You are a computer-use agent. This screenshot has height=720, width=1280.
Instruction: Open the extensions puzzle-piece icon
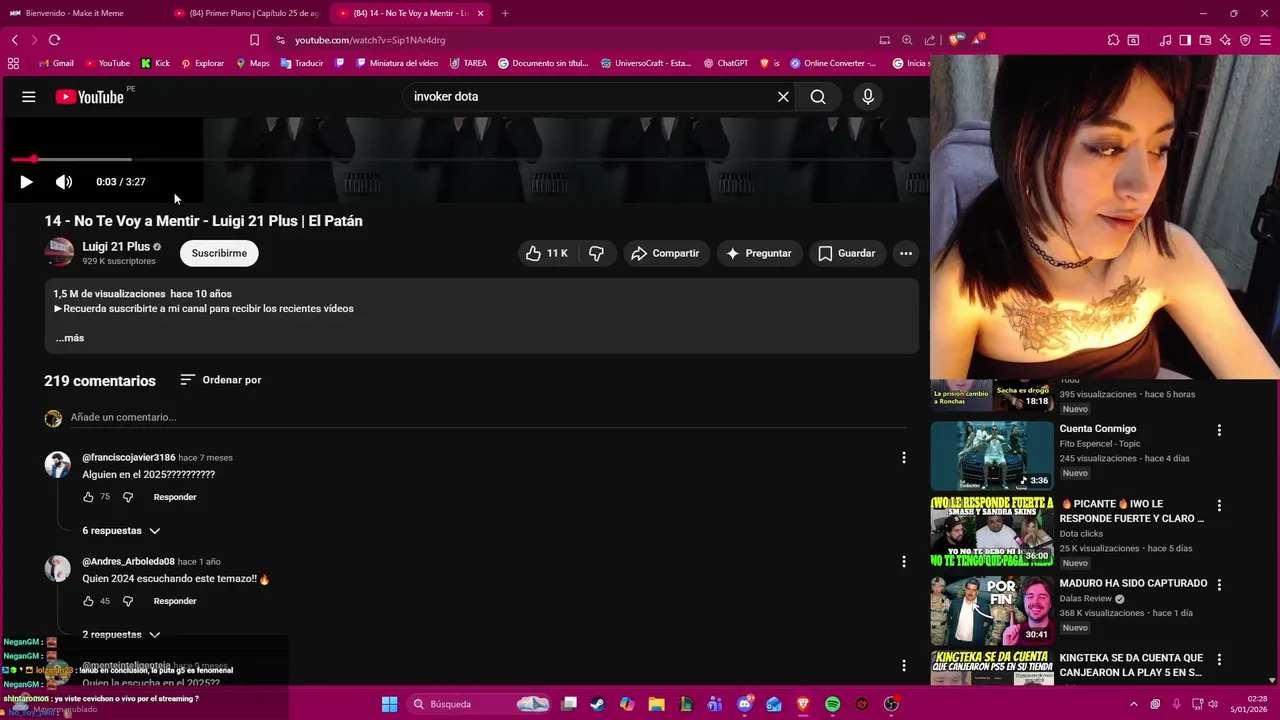[1113, 40]
